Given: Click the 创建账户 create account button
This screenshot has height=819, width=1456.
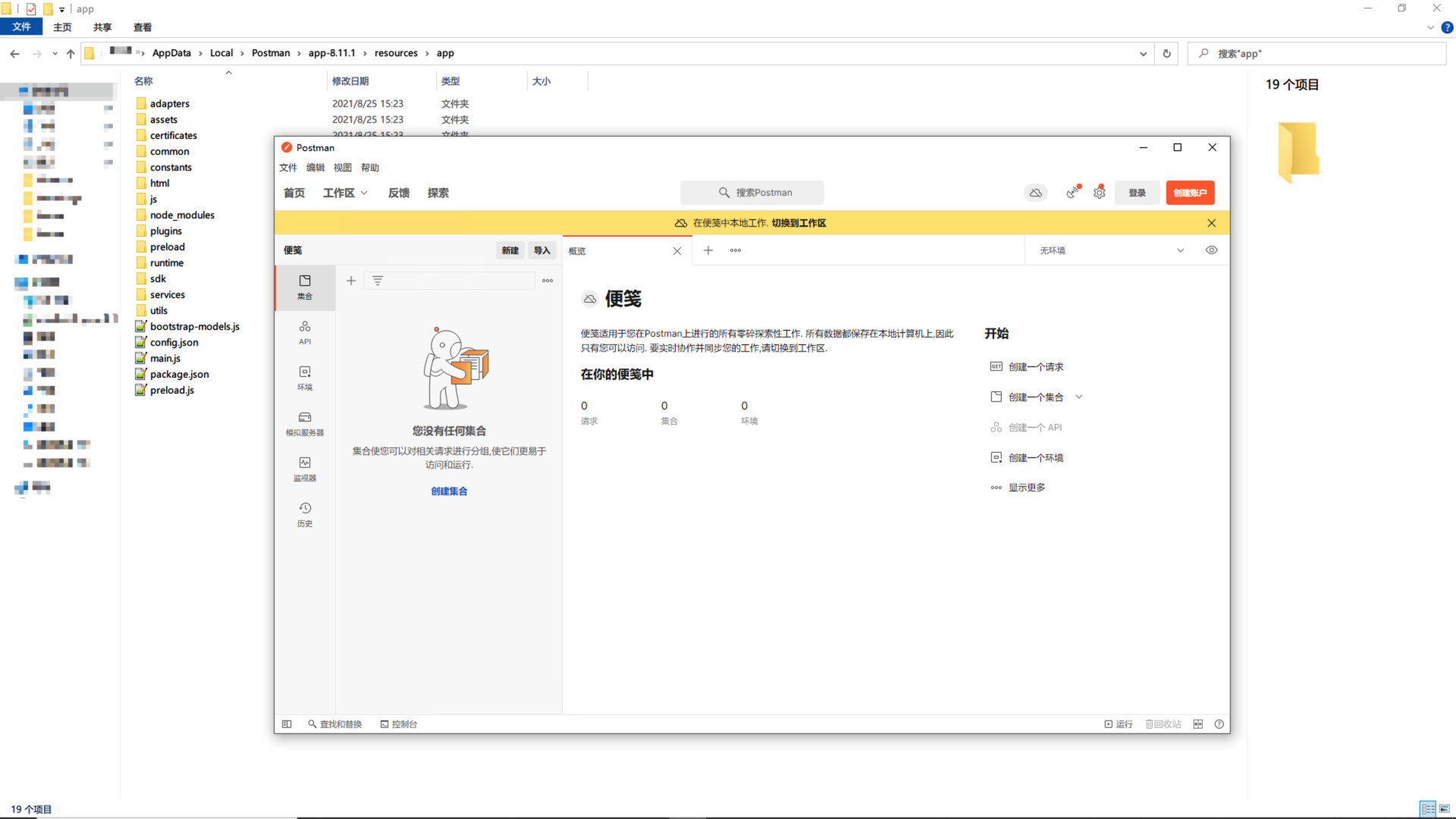Looking at the screenshot, I should pos(1190,193).
